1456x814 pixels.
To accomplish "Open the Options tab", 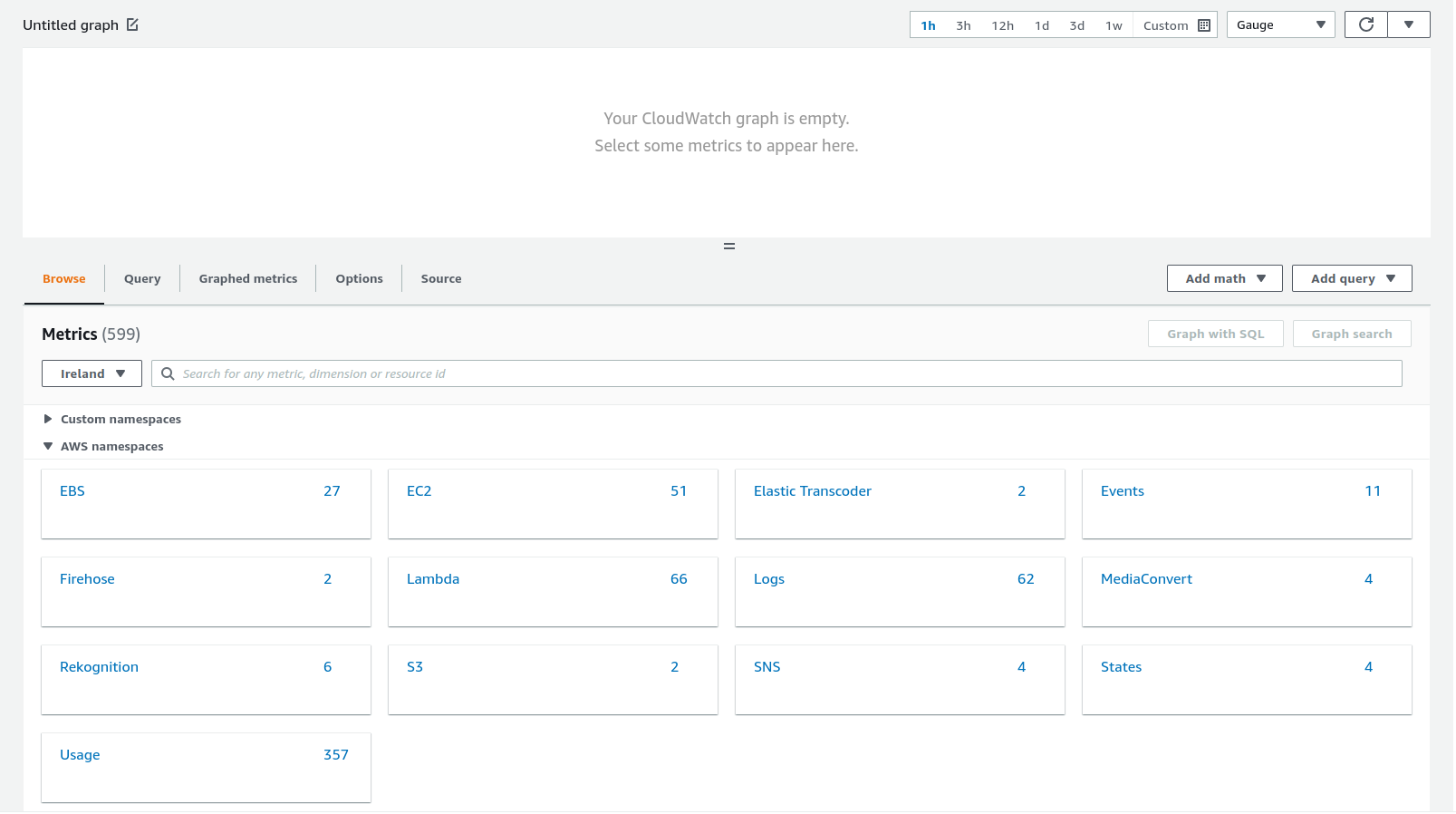I will (359, 278).
